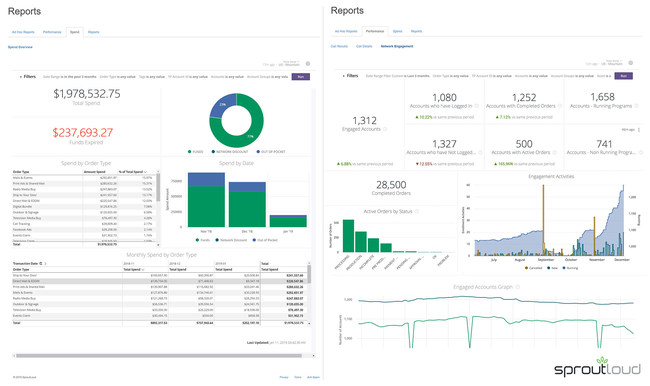Open Terms footer link
This screenshot has width=650, height=386.
click(298, 377)
